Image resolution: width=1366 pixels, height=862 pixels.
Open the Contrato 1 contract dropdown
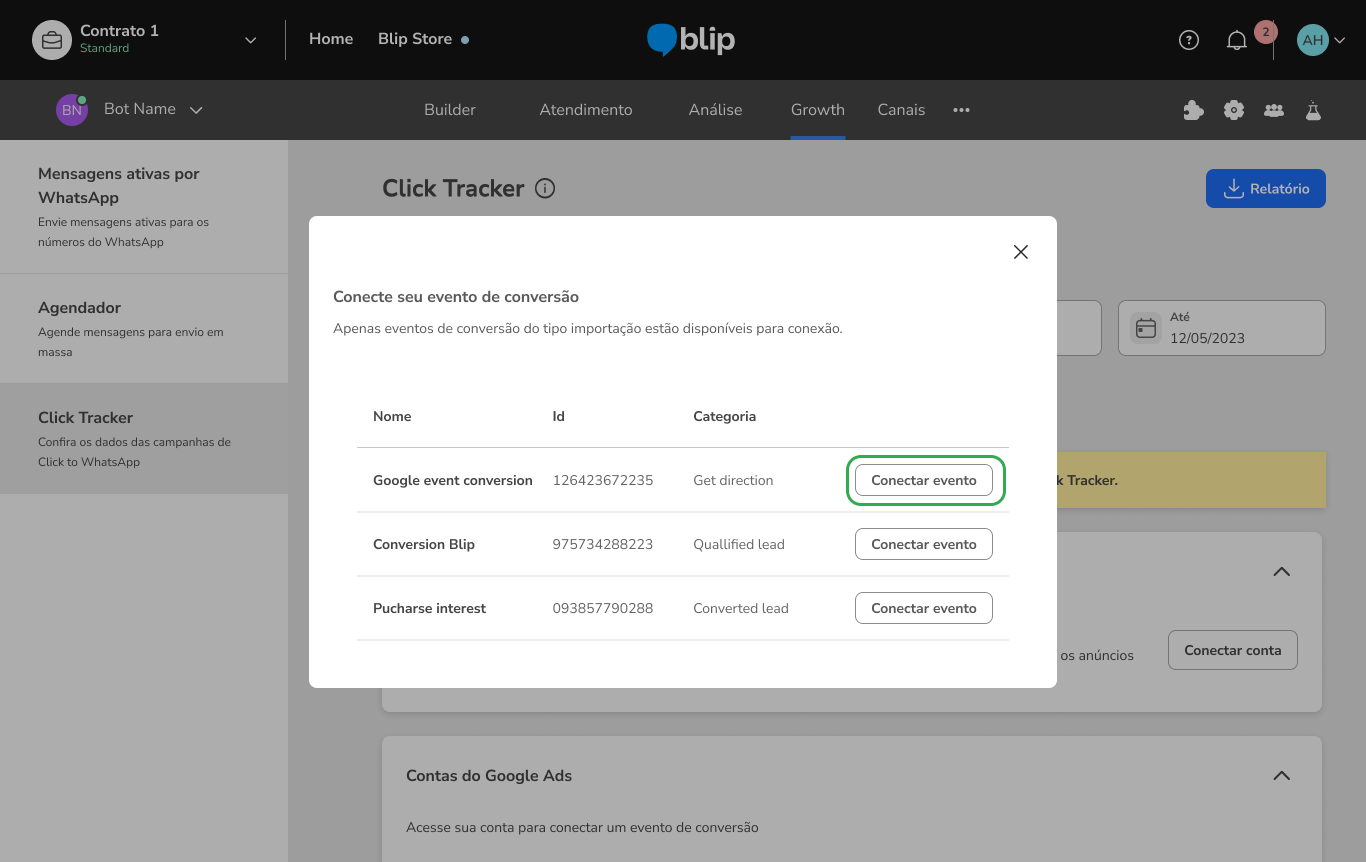[x=250, y=40]
